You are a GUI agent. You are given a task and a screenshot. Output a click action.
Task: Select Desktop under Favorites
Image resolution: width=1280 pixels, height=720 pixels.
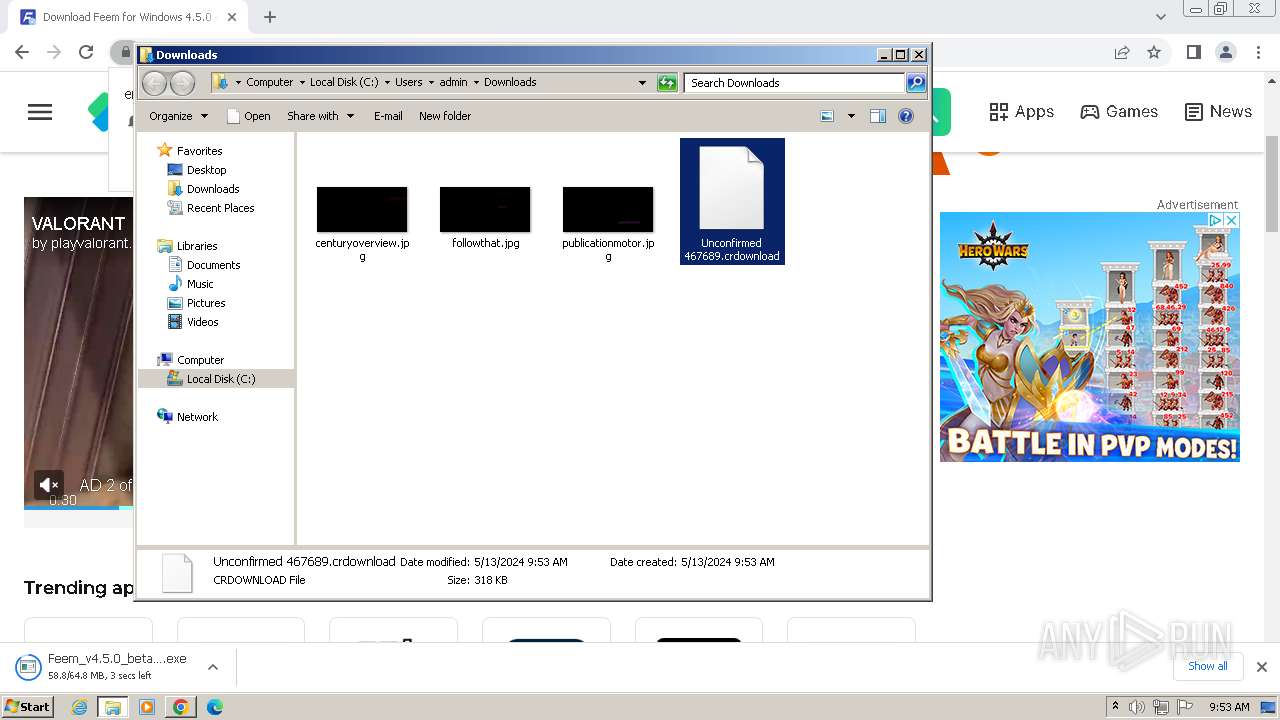pyautogui.click(x=206, y=170)
